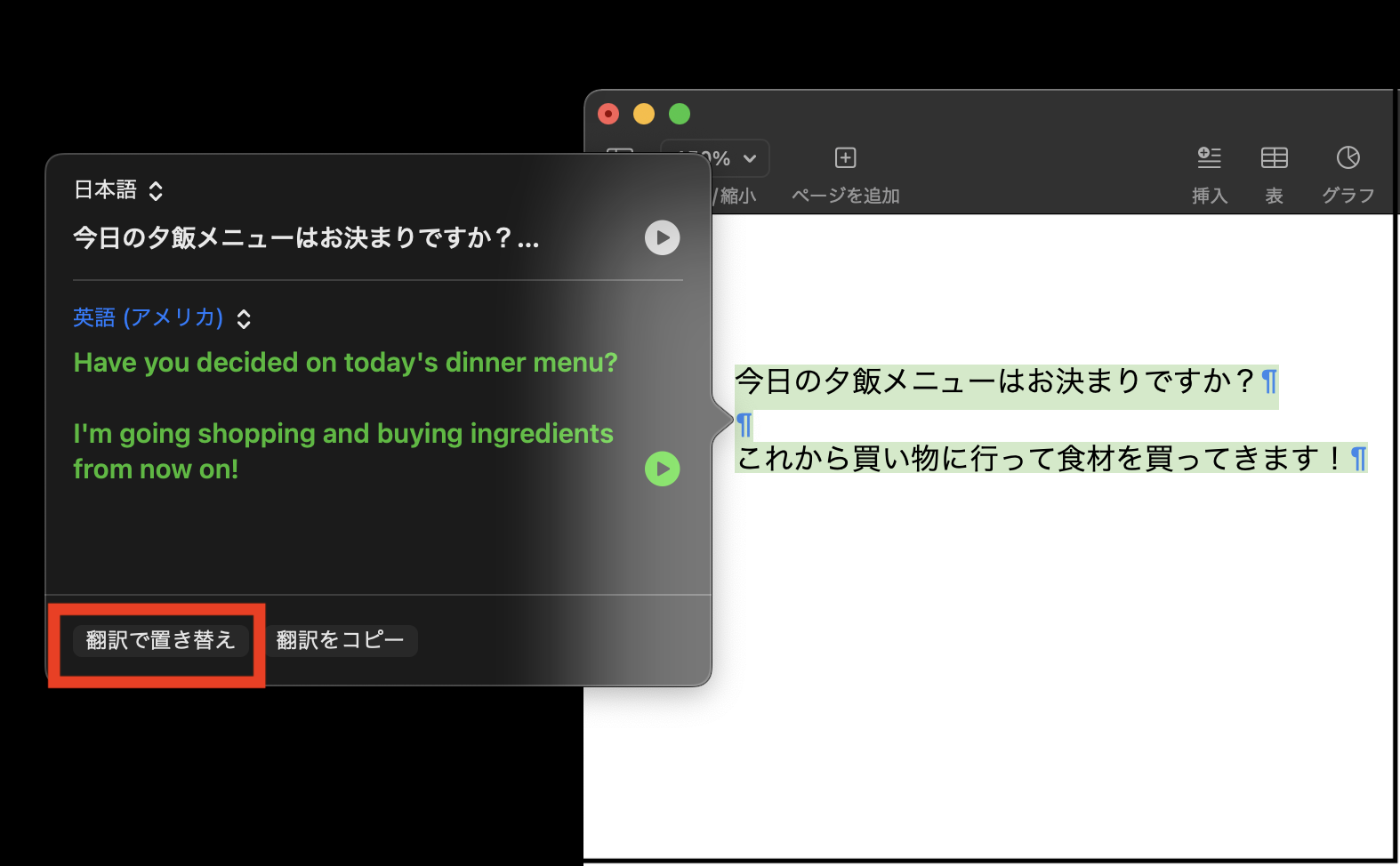Open the 日本語 source language dropdown
This screenshot has height=866, width=1400.
click(118, 190)
